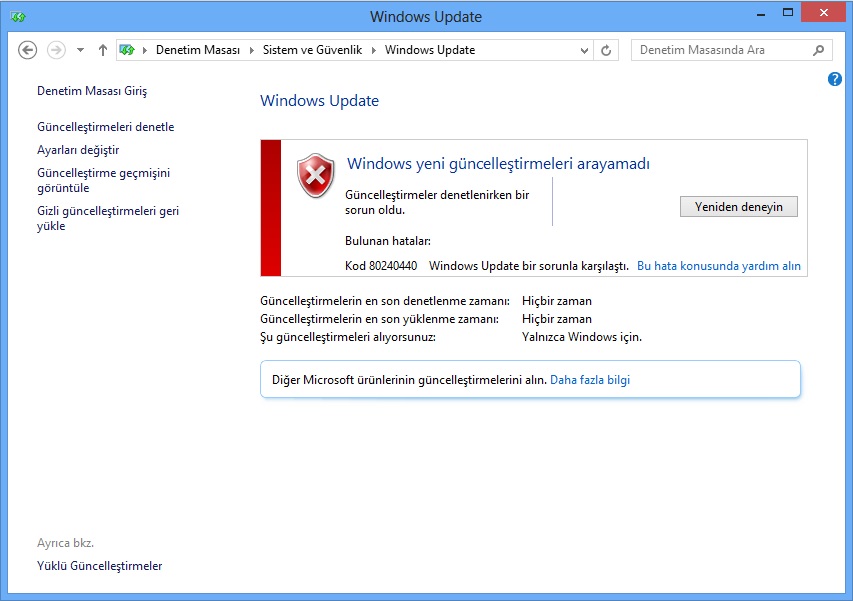853x601 pixels.
Task: Open Denetim Masası Giriş link
Action: point(92,91)
